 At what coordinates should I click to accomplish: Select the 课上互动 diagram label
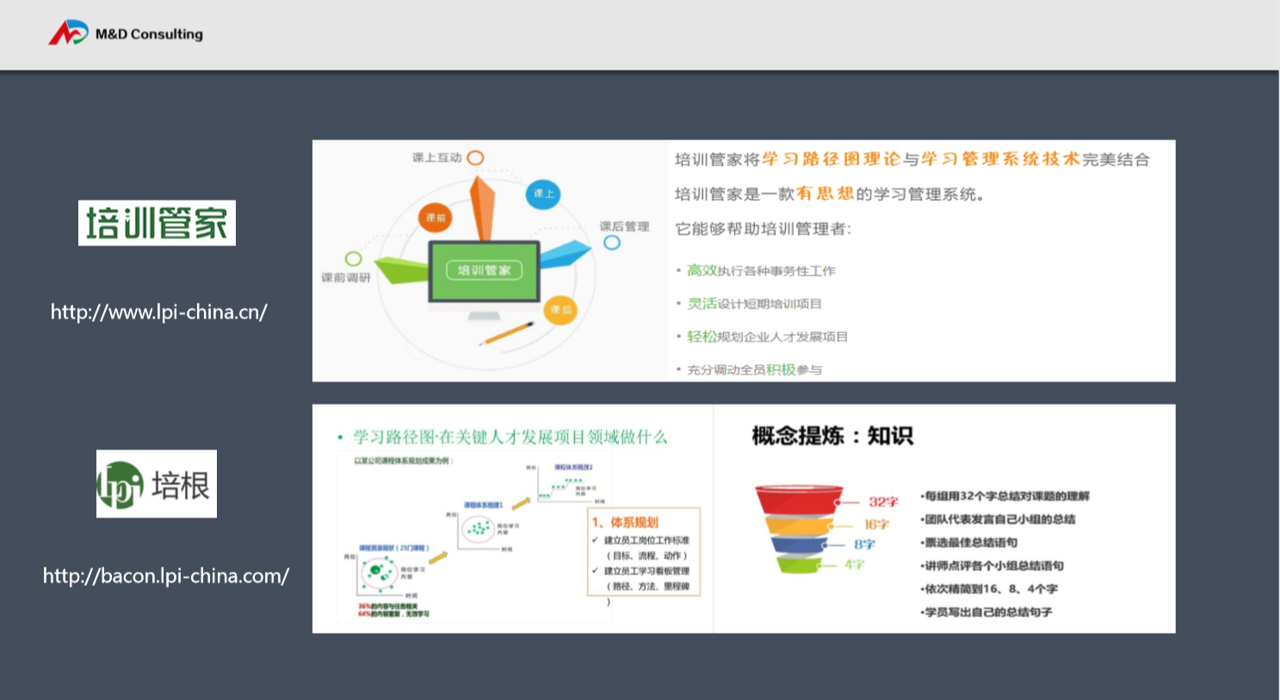pyautogui.click(x=437, y=158)
